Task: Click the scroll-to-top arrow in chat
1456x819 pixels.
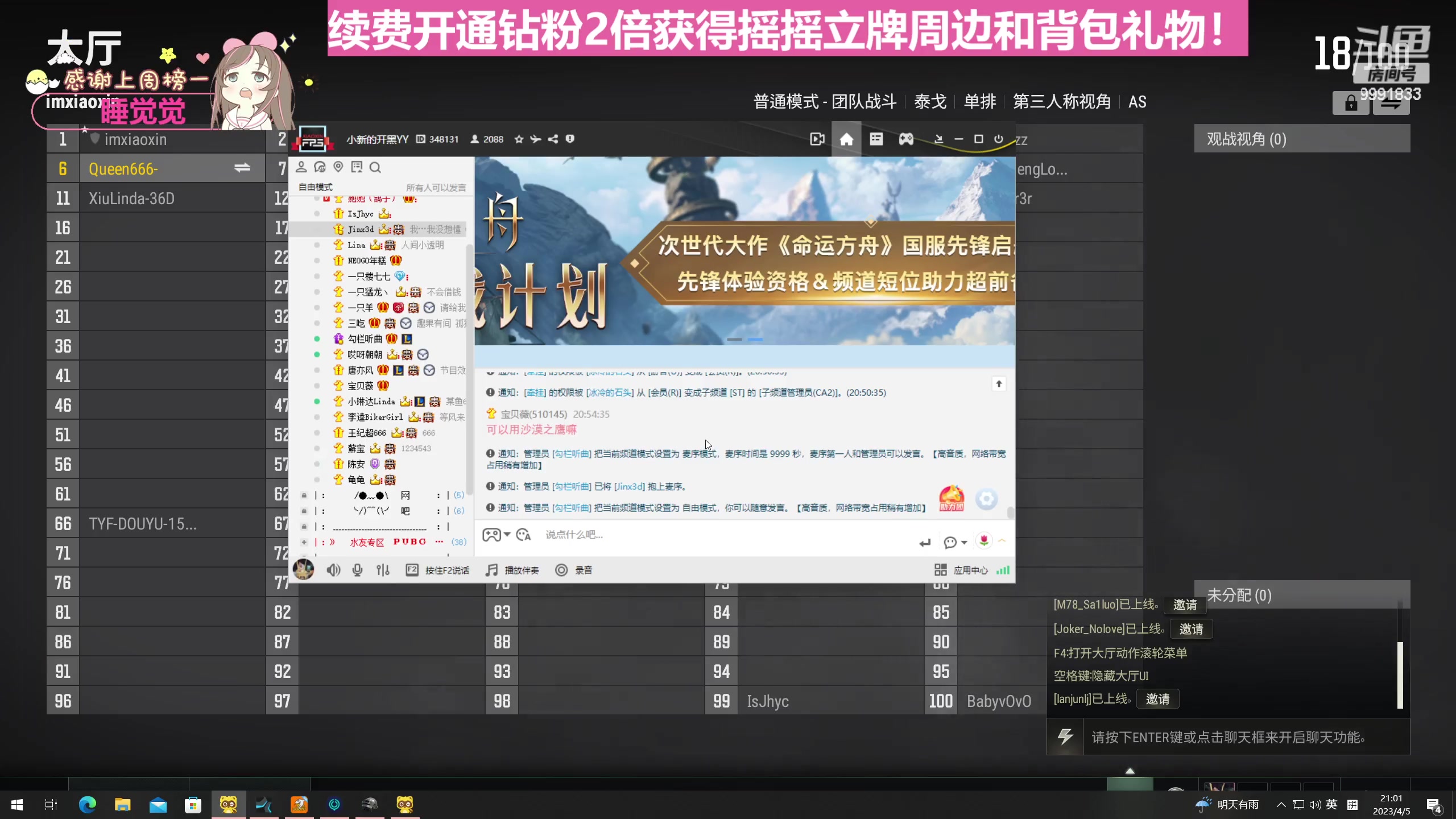Action: [999, 384]
